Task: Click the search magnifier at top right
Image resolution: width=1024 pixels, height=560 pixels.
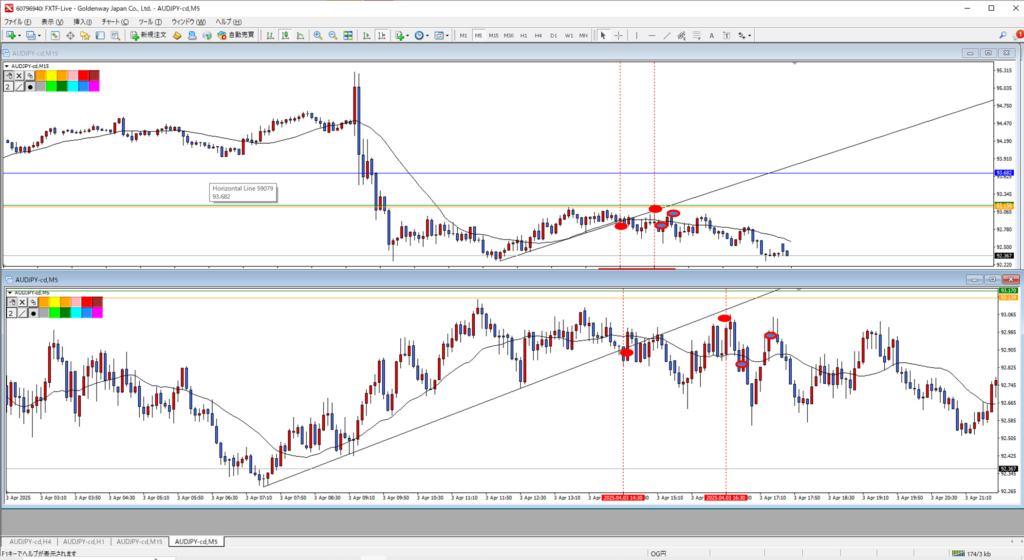Action: tap(1002, 35)
